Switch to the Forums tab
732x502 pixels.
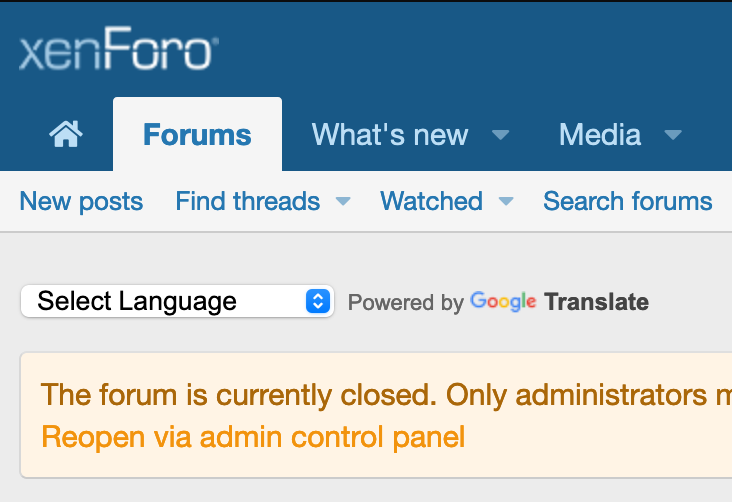pyautogui.click(x=197, y=135)
